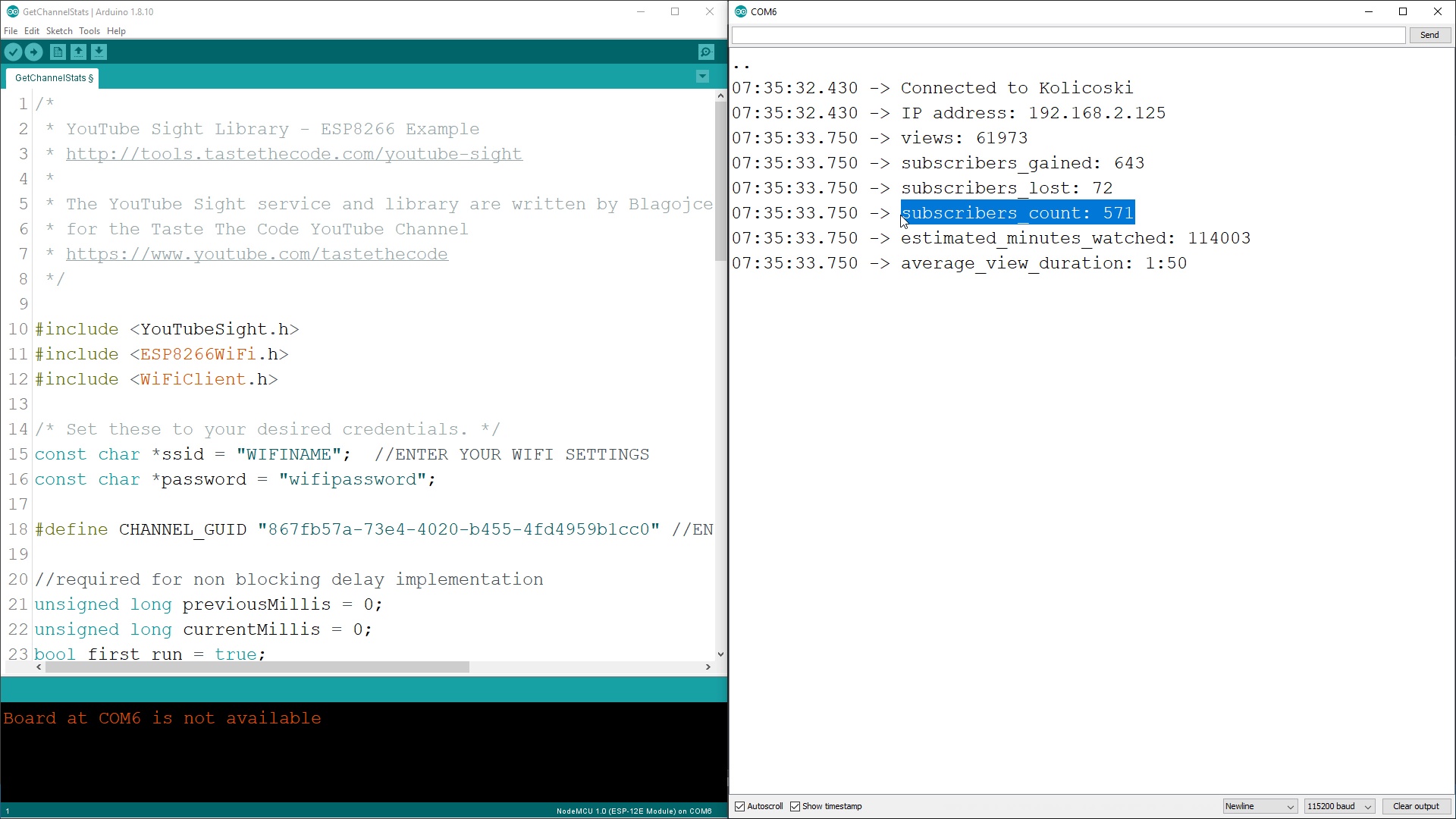Click the Send button in COM6
The height and width of the screenshot is (819, 1456).
coord(1429,35)
